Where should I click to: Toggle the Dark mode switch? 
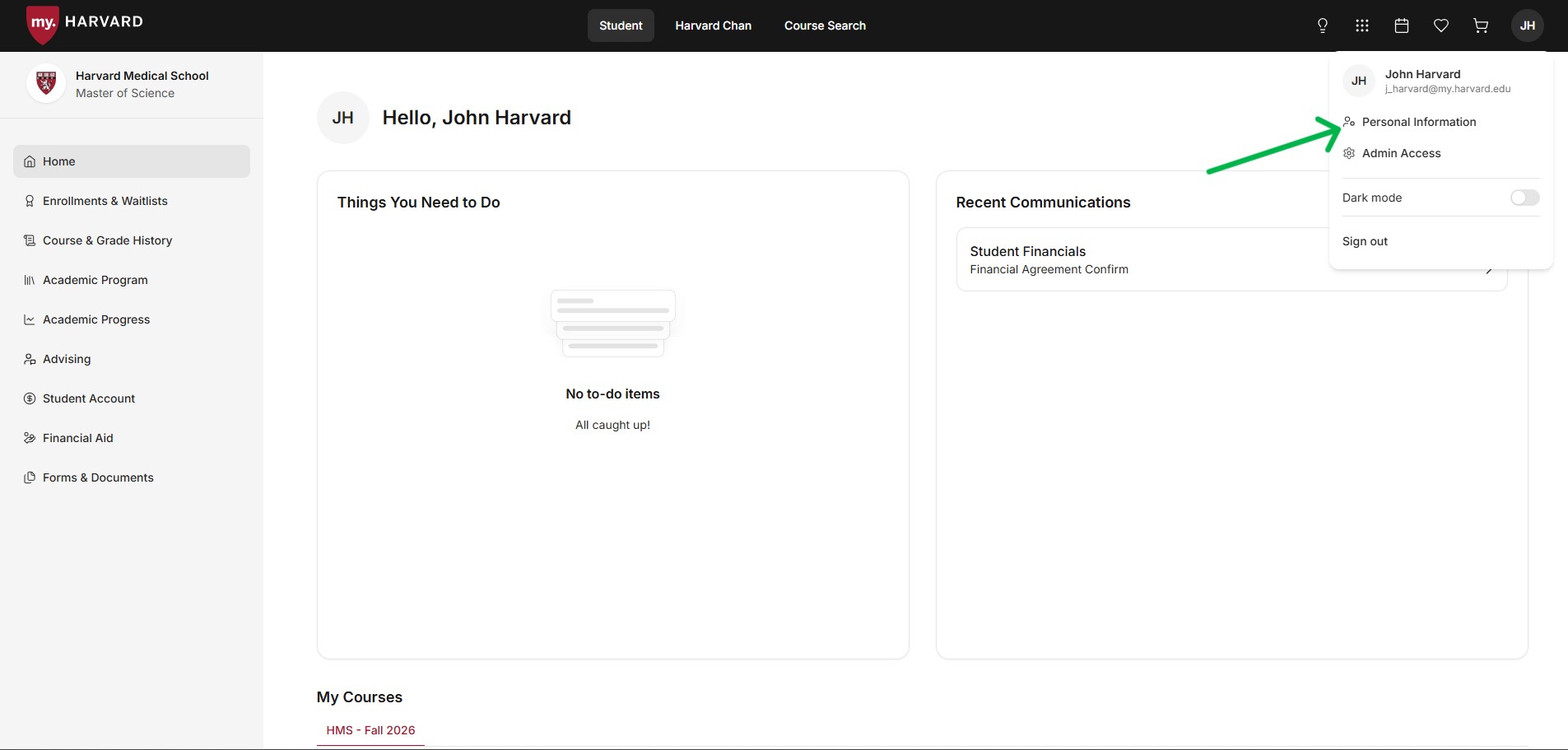tap(1524, 198)
